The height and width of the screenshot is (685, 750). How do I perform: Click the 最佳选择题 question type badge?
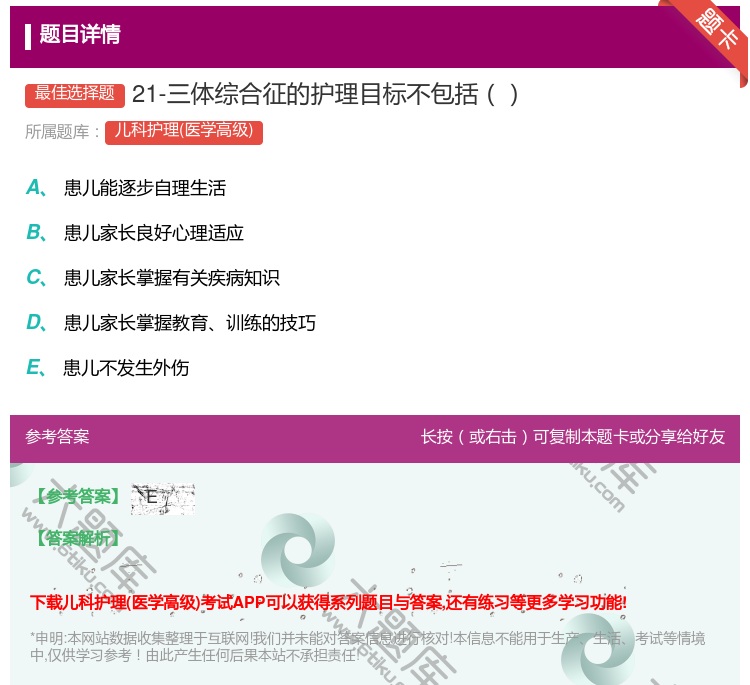click(75, 94)
